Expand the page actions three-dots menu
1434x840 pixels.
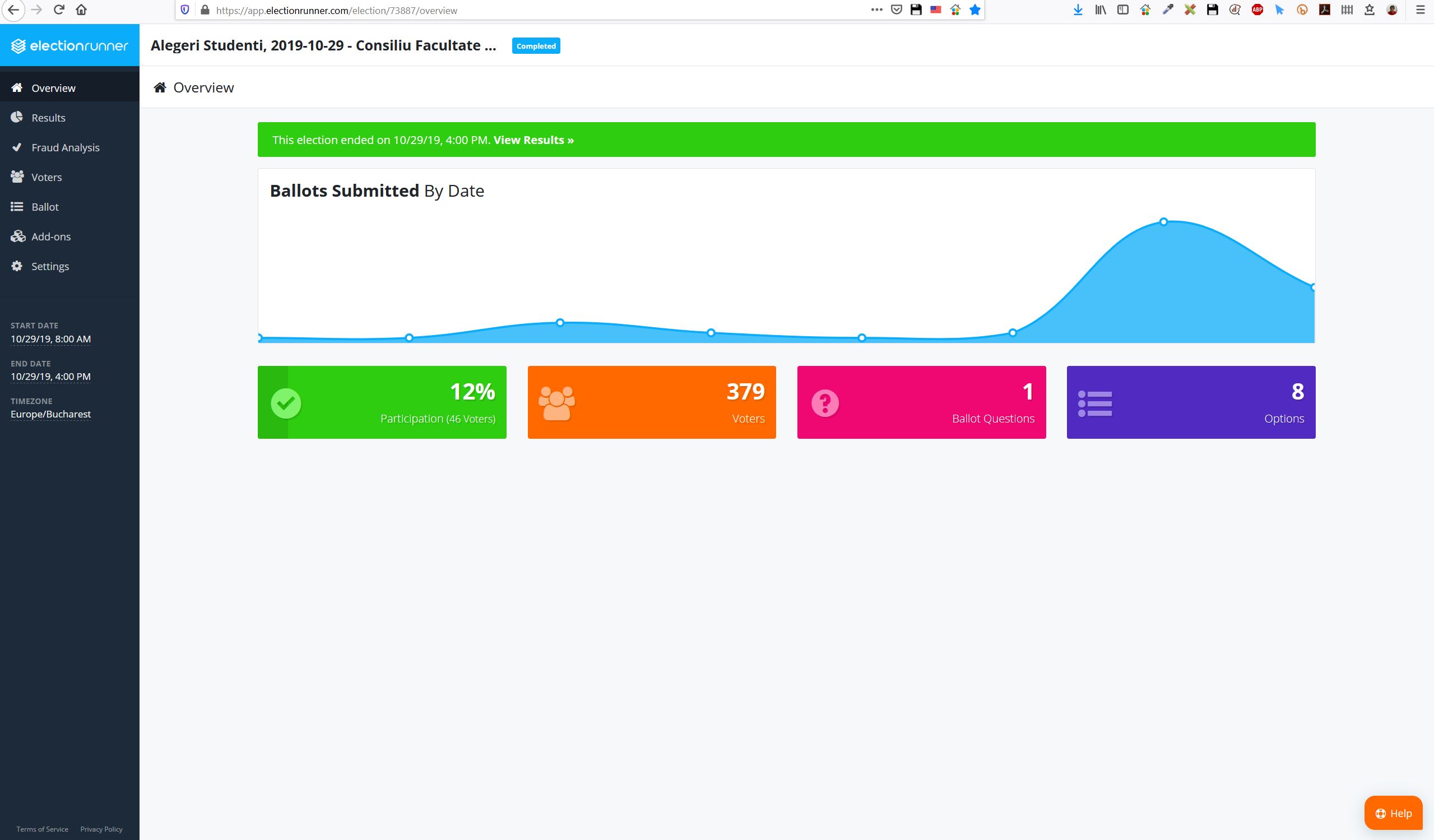[x=877, y=10]
